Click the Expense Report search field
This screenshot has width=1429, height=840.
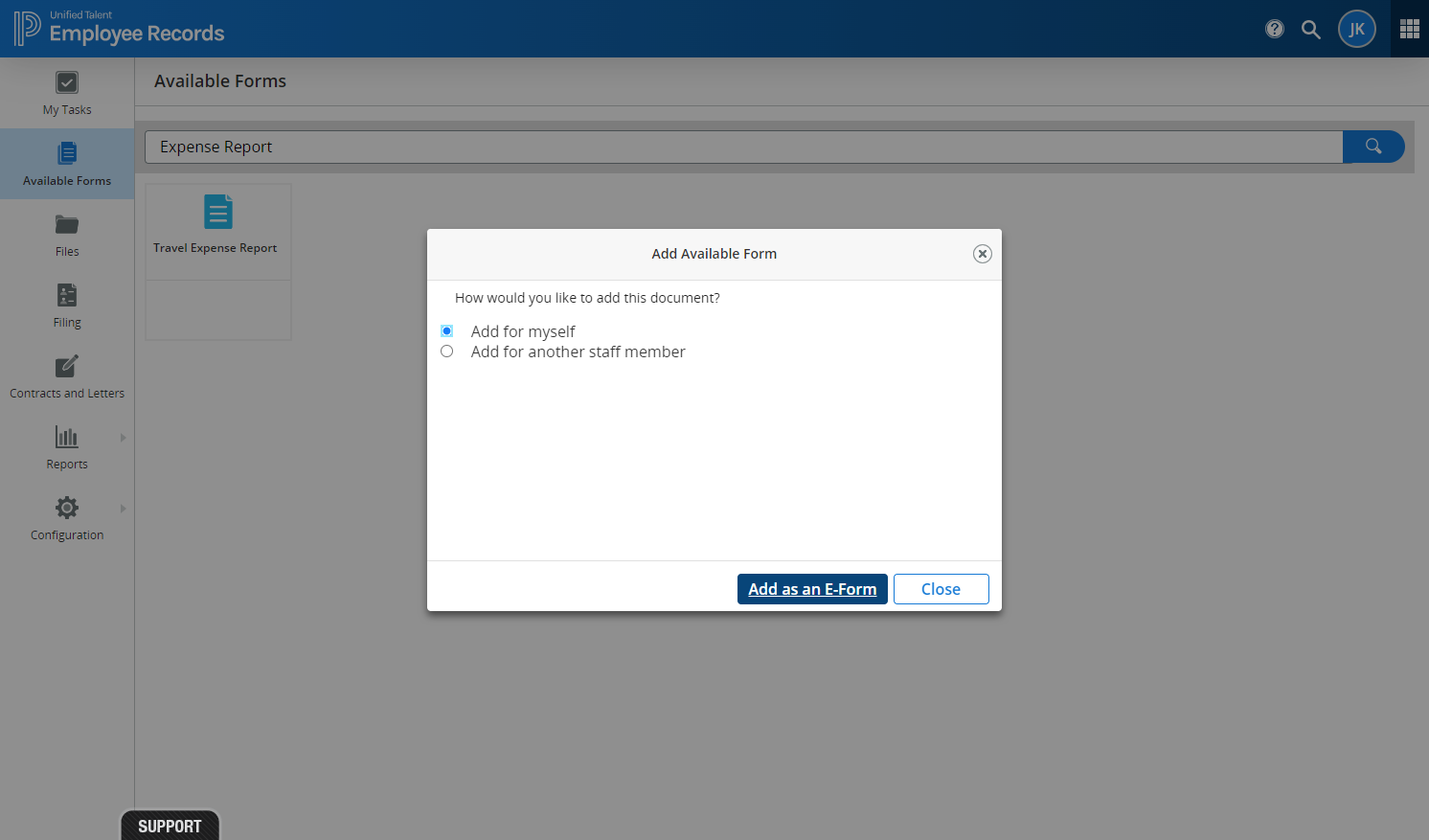(x=743, y=147)
